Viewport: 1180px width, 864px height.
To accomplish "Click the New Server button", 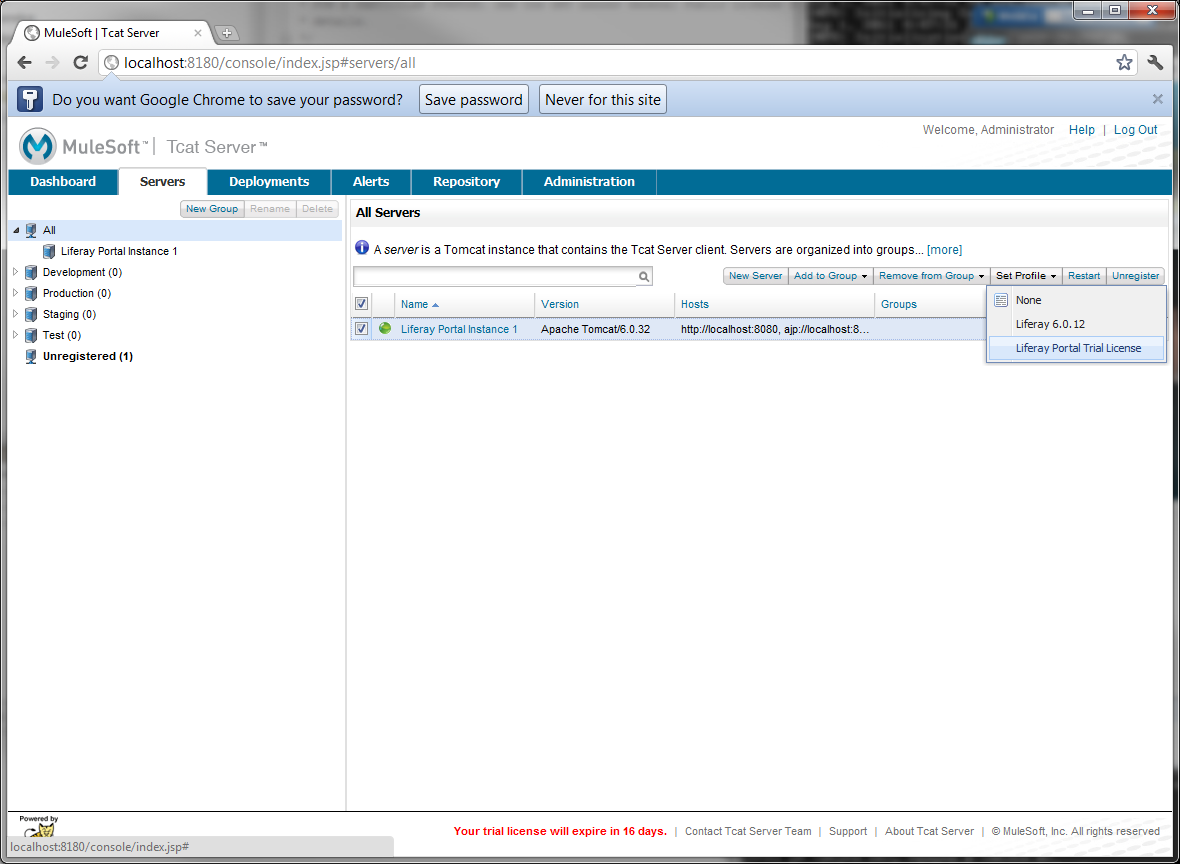I will click(756, 276).
